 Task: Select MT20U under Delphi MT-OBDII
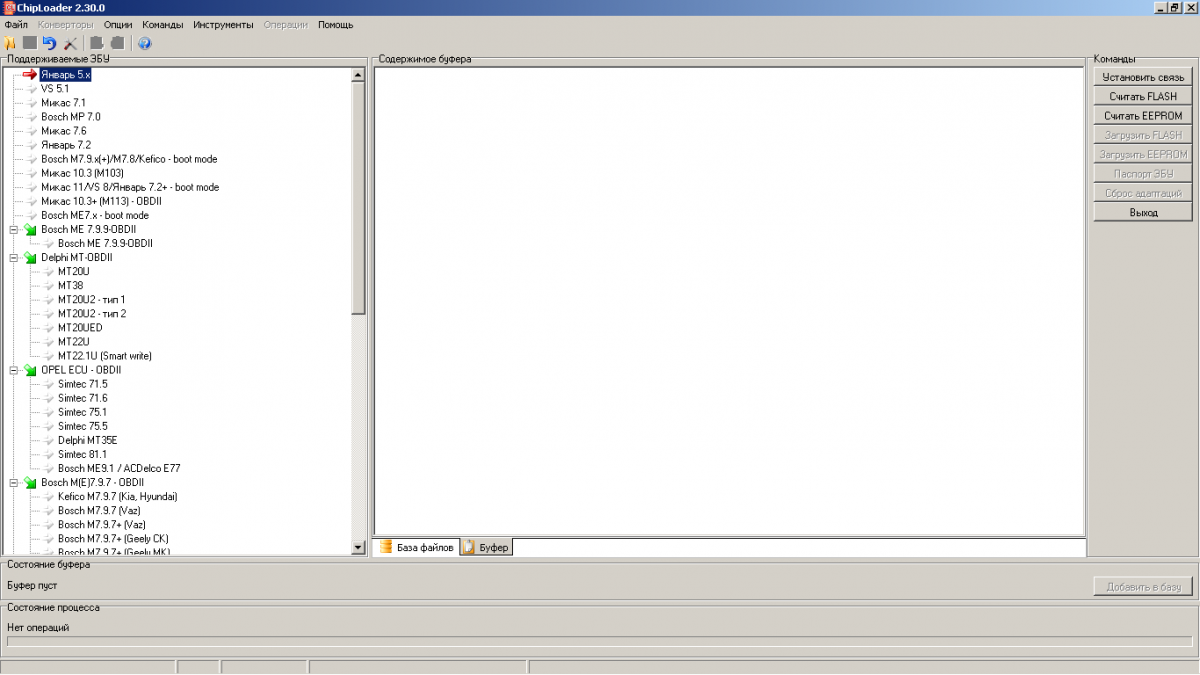73,271
